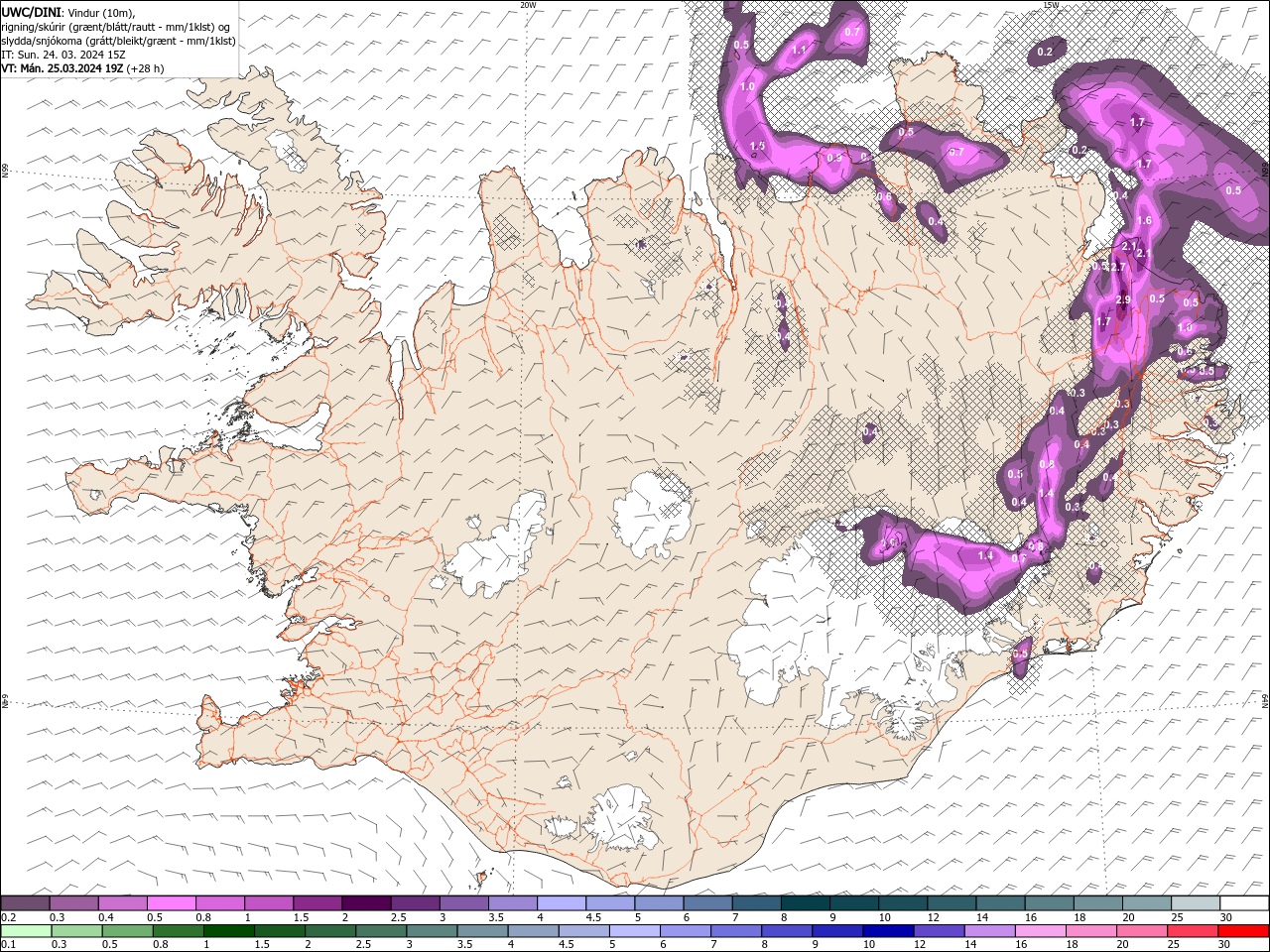Image resolution: width=1270 pixels, height=952 pixels.
Task: Click the bright red swatch labeled 30
Action: pyautogui.click(x=1244, y=931)
